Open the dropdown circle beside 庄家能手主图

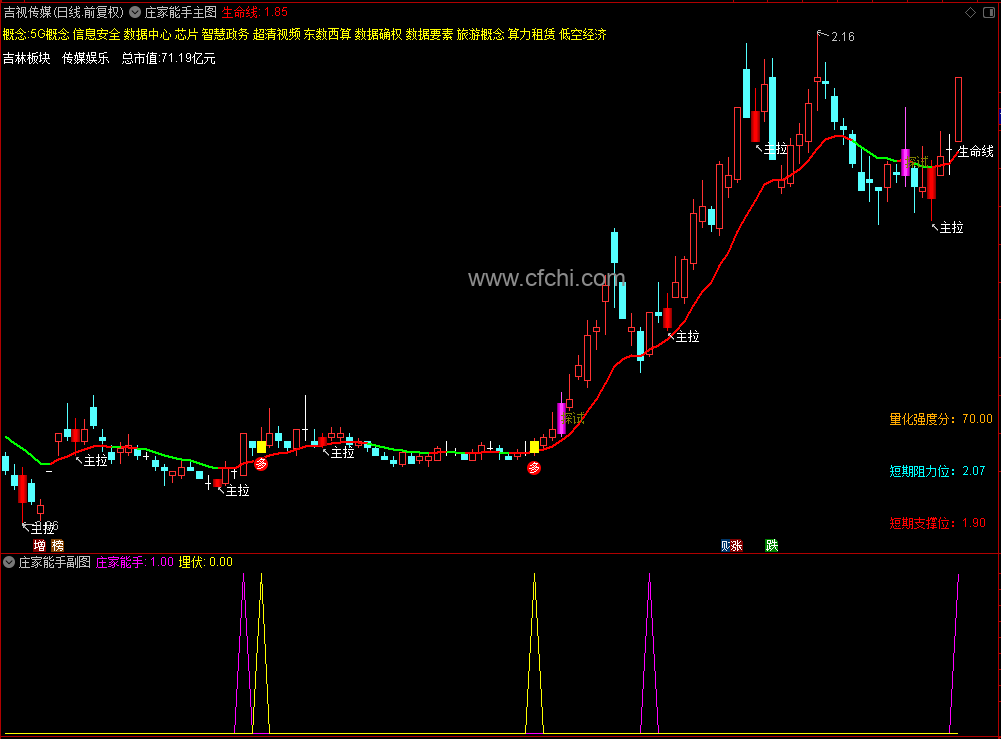click(135, 12)
